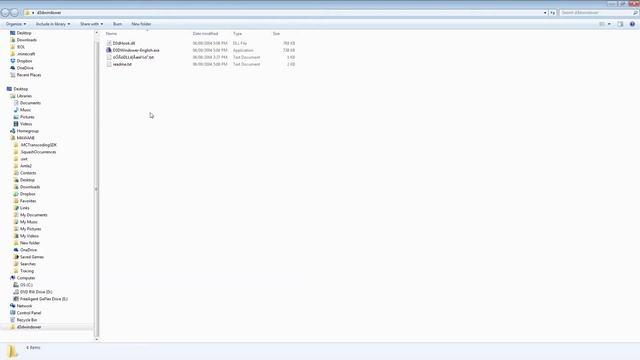Open the Videos library
640x360 pixels.
(x=26, y=124)
